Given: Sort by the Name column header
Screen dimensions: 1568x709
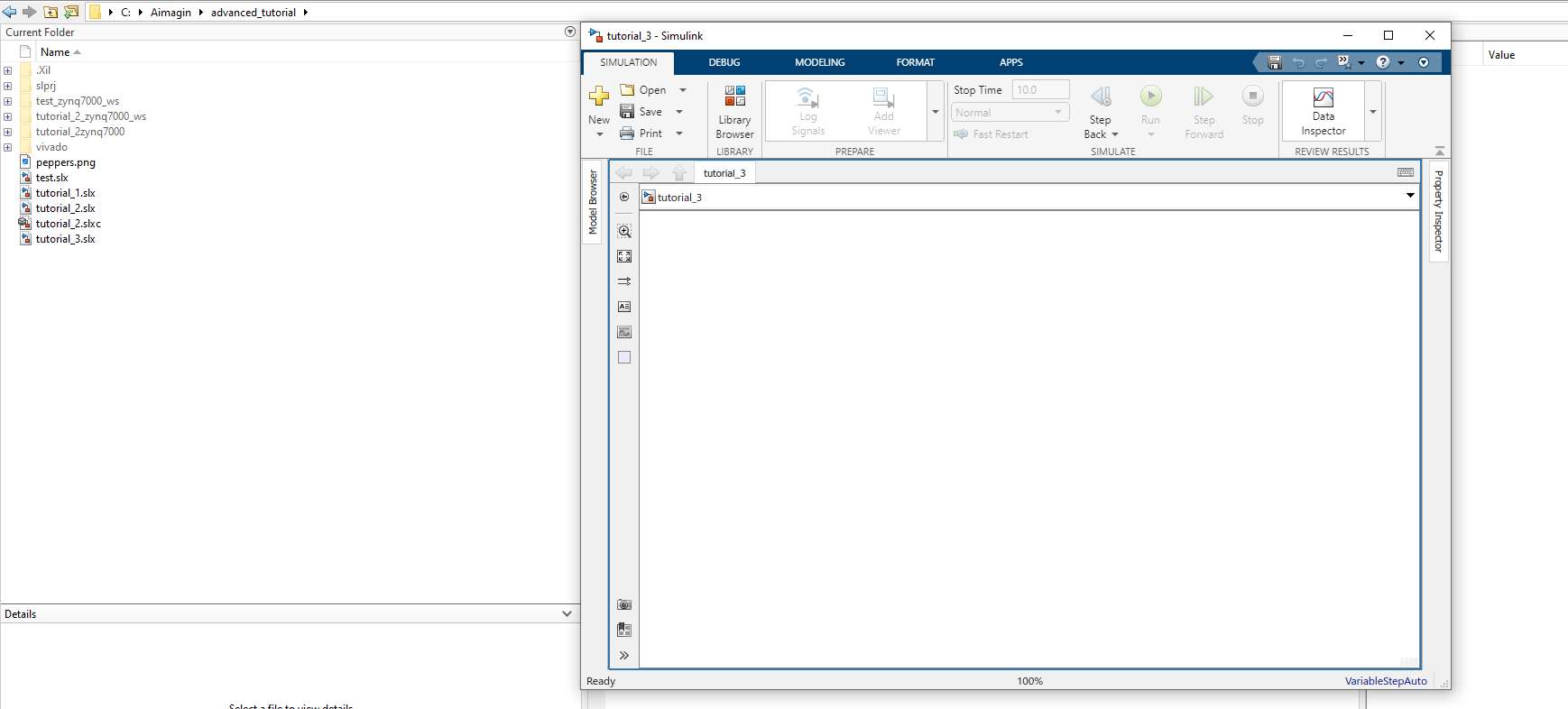Looking at the screenshot, I should pyautogui.click(x=55, y=52).
